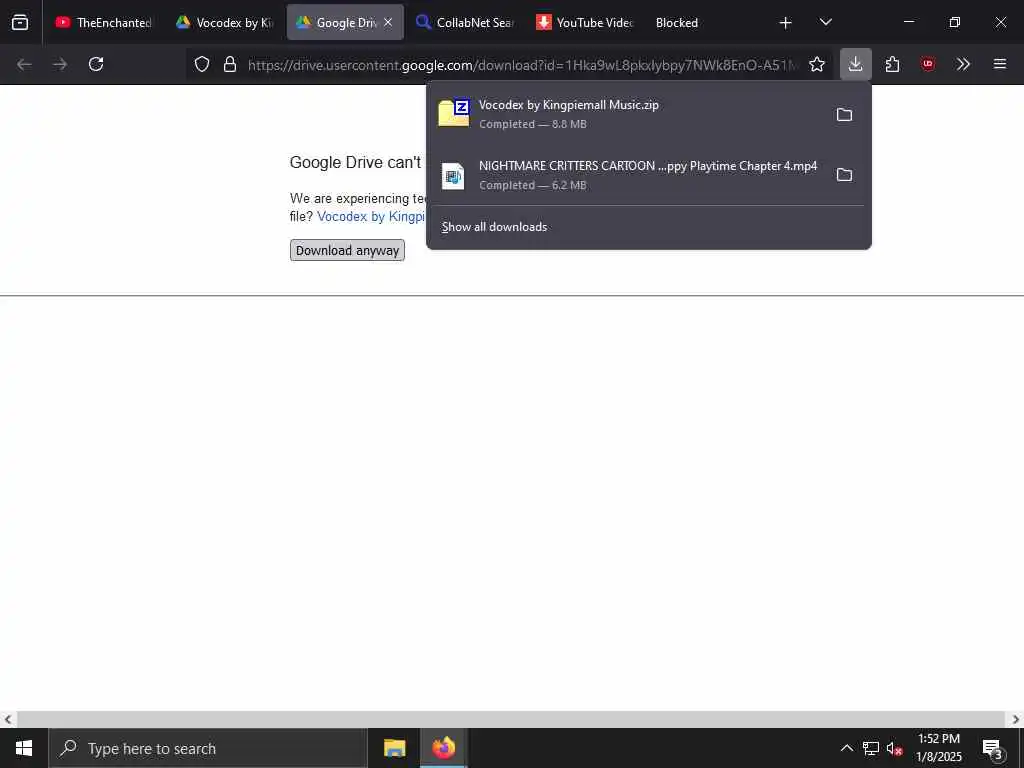Close the Google Drive tab
This screenshot has width=1024, height=768.
388,22
